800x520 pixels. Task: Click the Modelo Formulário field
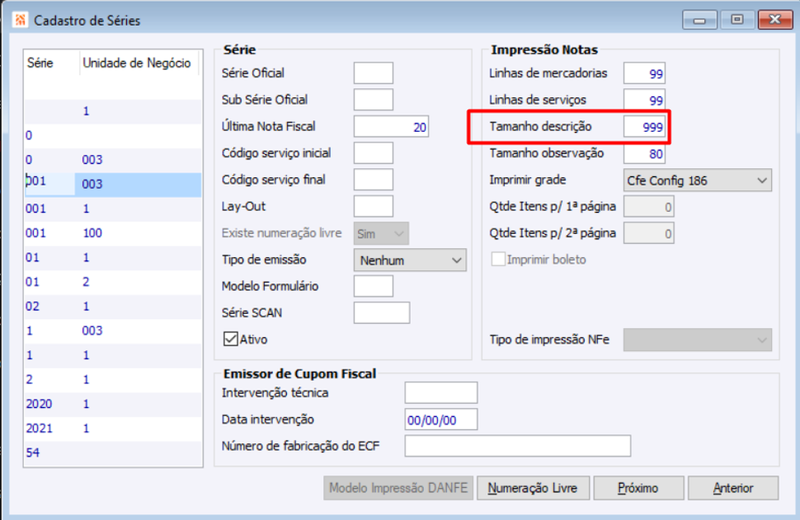373,286
